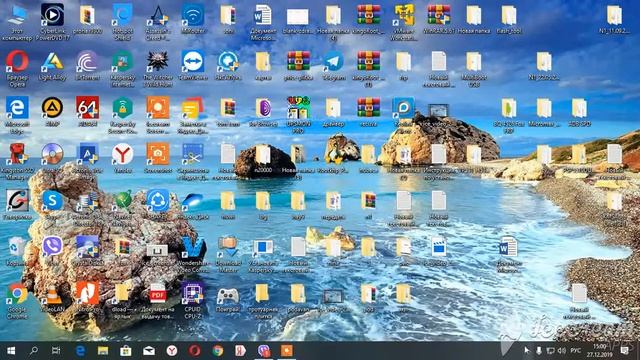Open the Kingston SSD Manager shortcut
Image resolution: width=640 pixels, height=360 pixels.
[x=17, y=162]
